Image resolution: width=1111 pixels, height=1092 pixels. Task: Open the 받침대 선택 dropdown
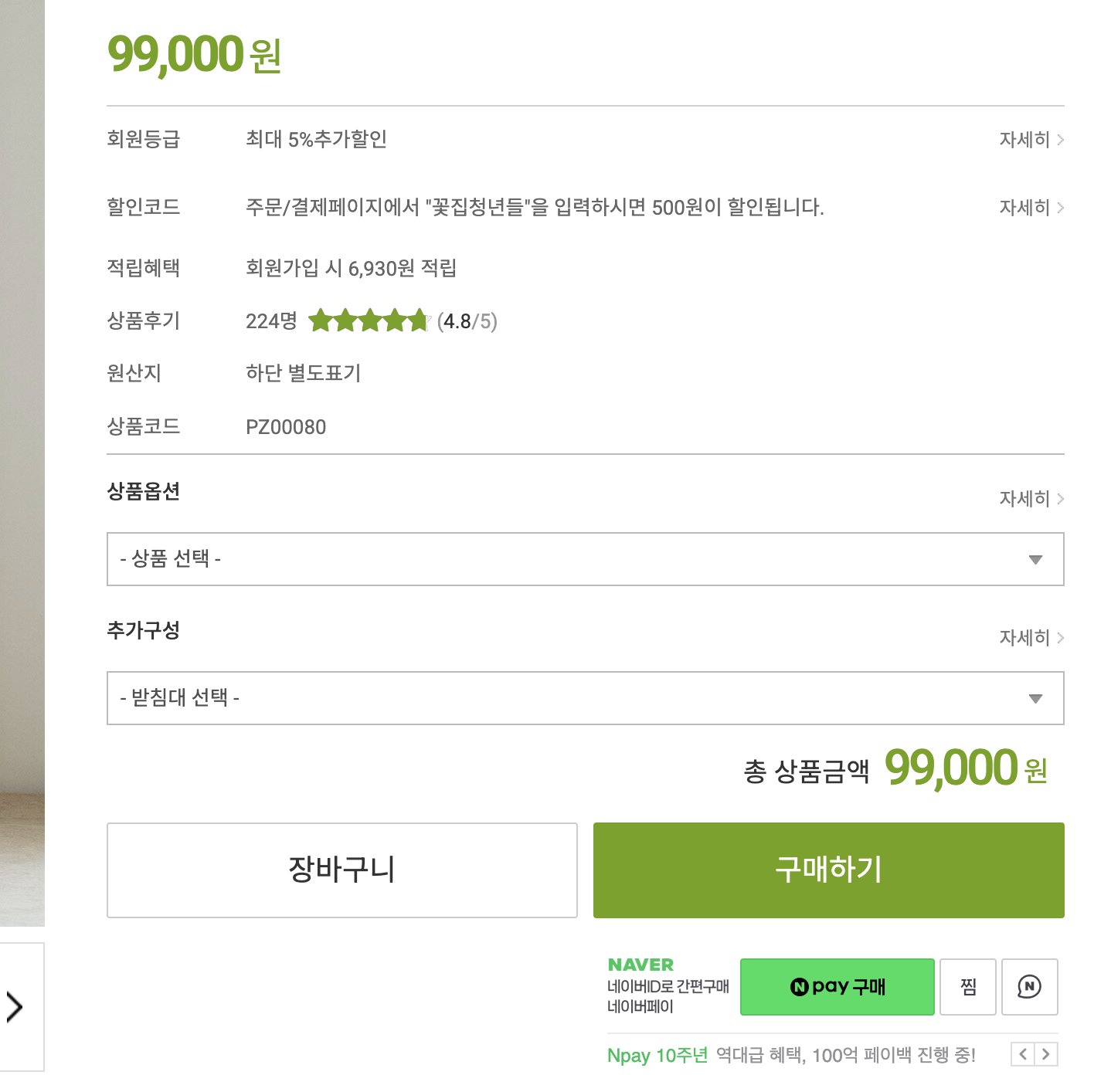(585, 698)
